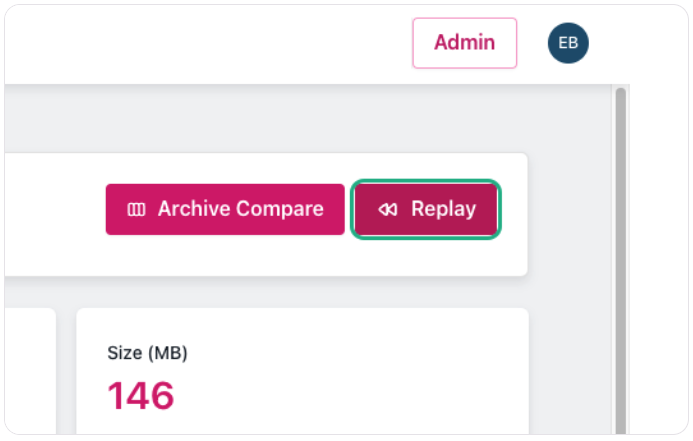Image resolution: width=693 pixels, height=441 pixels.
Task: Click the "Archive Compare" text label
Action: [x=240, y=209]
